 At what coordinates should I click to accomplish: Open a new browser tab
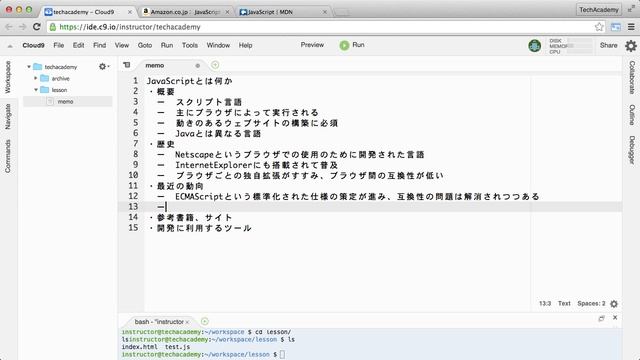[342, 13]
